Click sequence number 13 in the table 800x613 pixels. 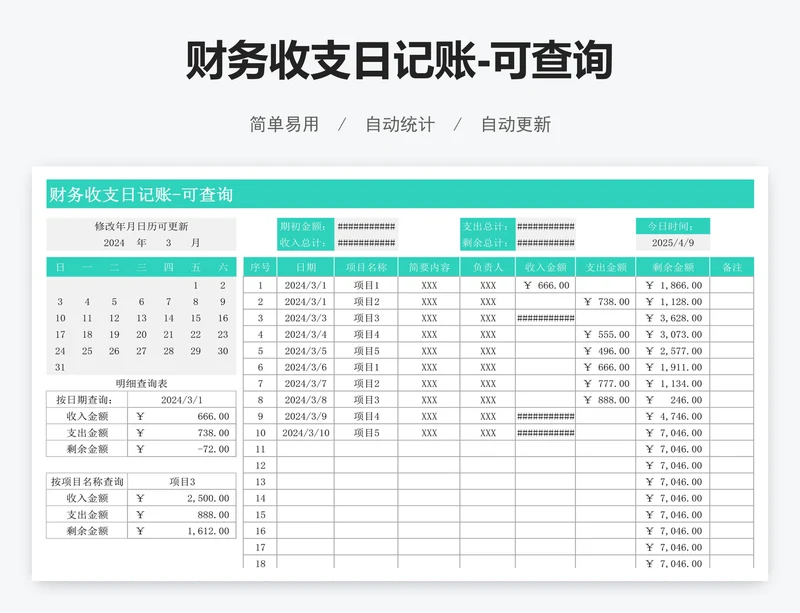260,481
